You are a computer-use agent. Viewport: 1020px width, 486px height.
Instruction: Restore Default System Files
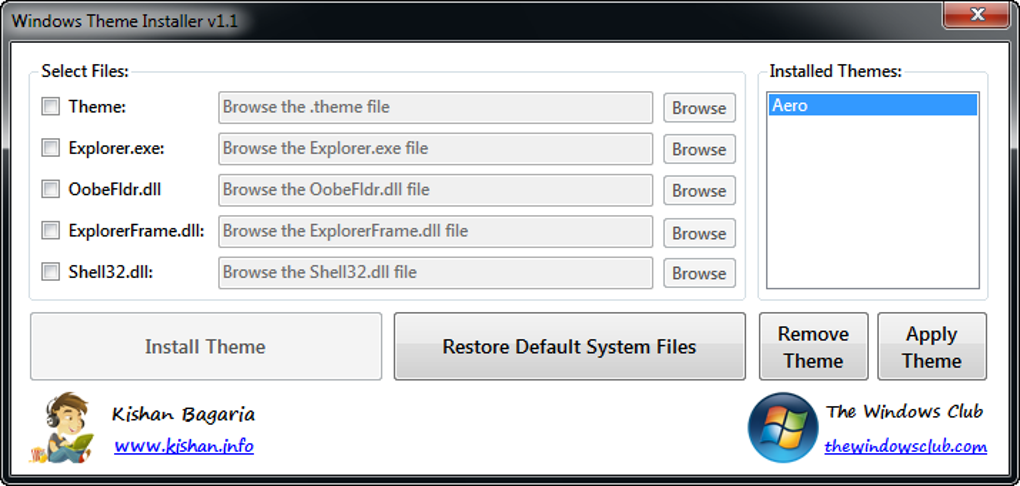click(569, 347)
